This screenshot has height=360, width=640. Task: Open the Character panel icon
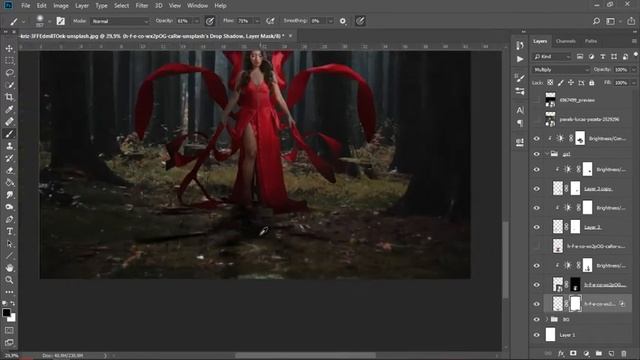pyautogui.click(x=520, y=110)
